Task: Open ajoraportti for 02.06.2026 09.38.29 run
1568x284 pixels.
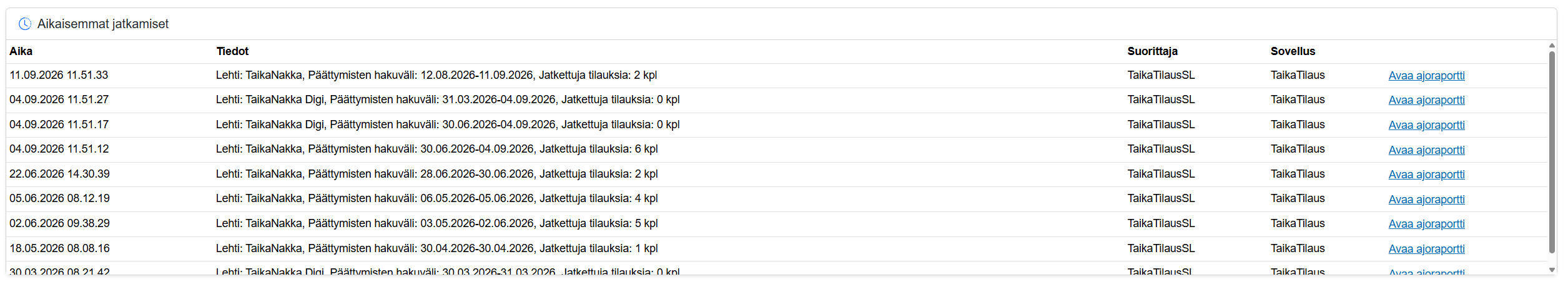Action: [1426, 224]
